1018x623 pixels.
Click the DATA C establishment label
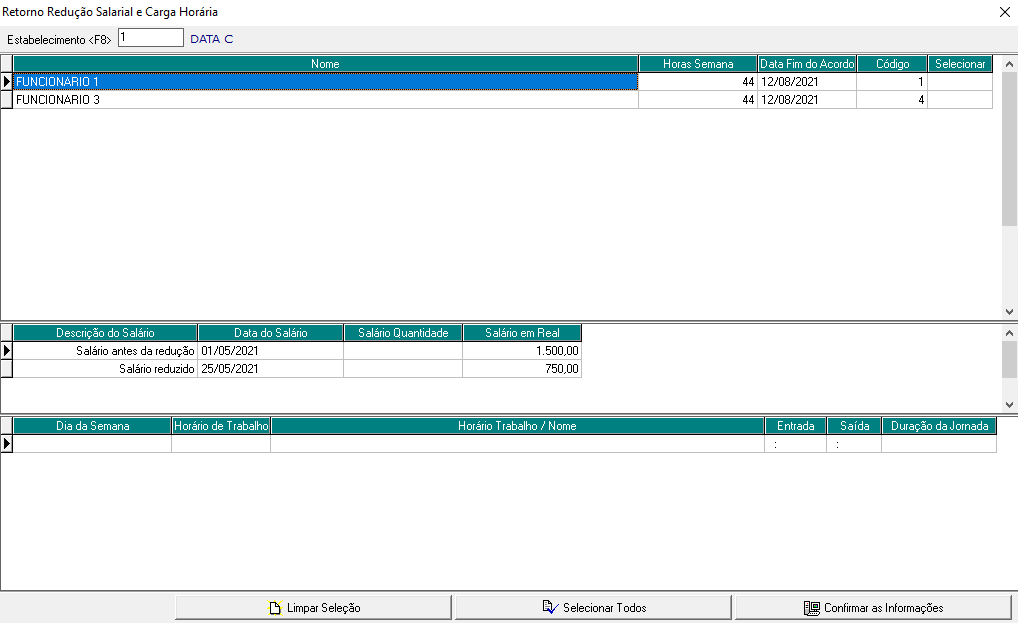[212, 39]
